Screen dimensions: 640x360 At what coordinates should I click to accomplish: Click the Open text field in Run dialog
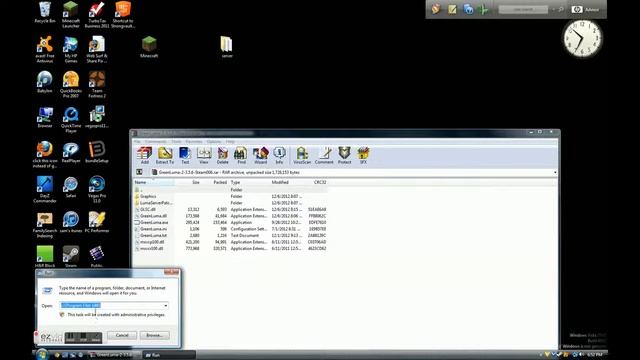tap(111, 305)
